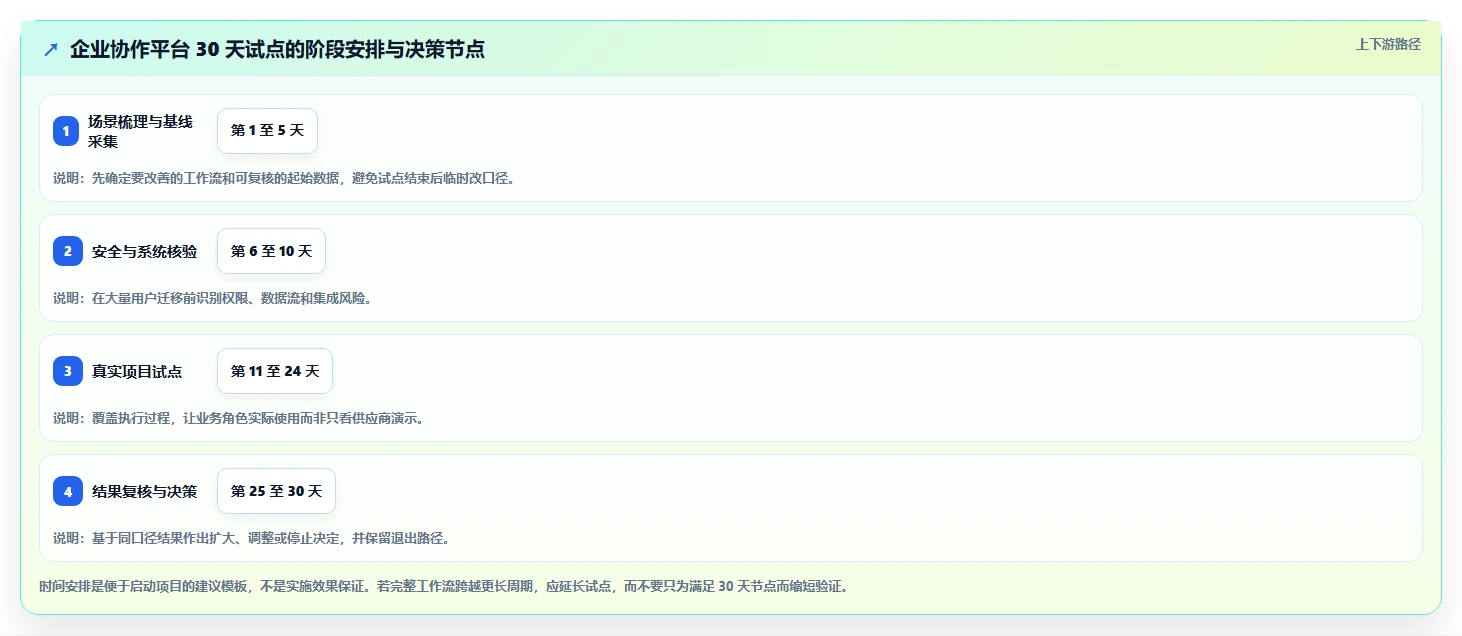This screenshot has height=636, width=1462.
Task: Click the description starting 在大量用户迁移前
Action: 213,298
